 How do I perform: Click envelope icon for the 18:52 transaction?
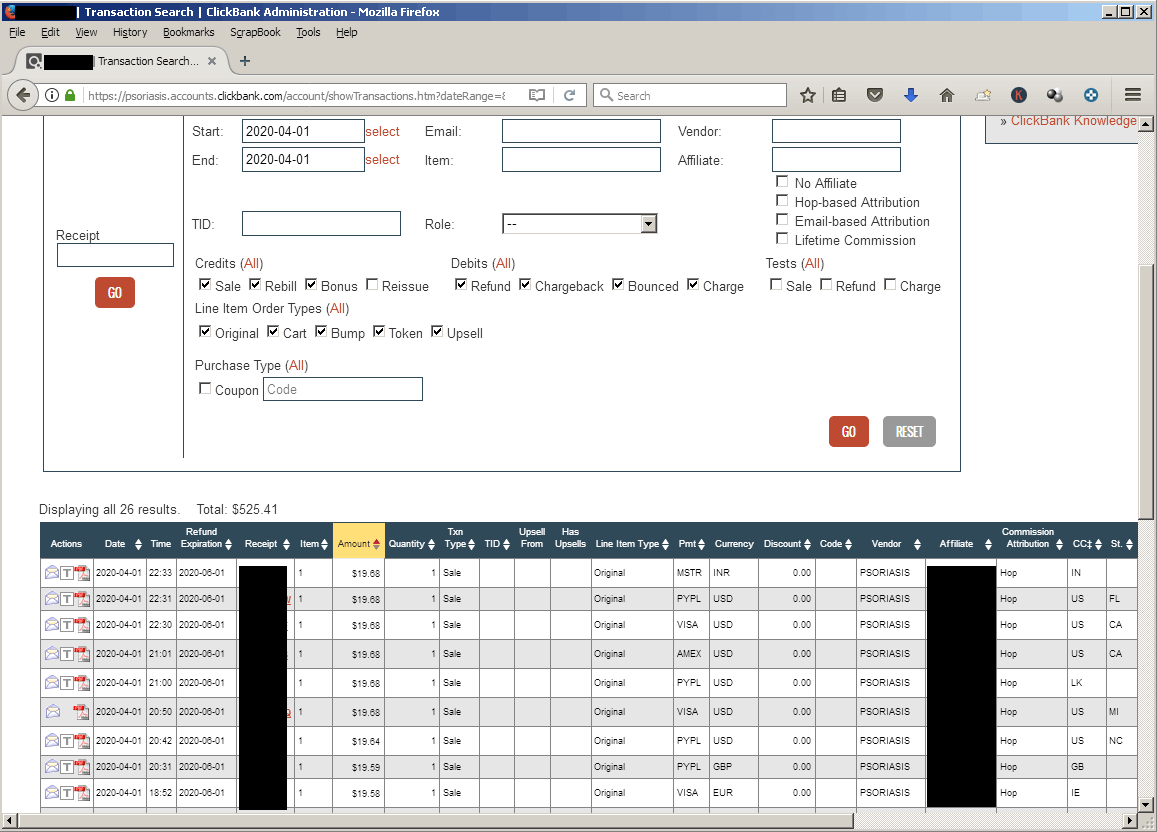pos(52,792)
